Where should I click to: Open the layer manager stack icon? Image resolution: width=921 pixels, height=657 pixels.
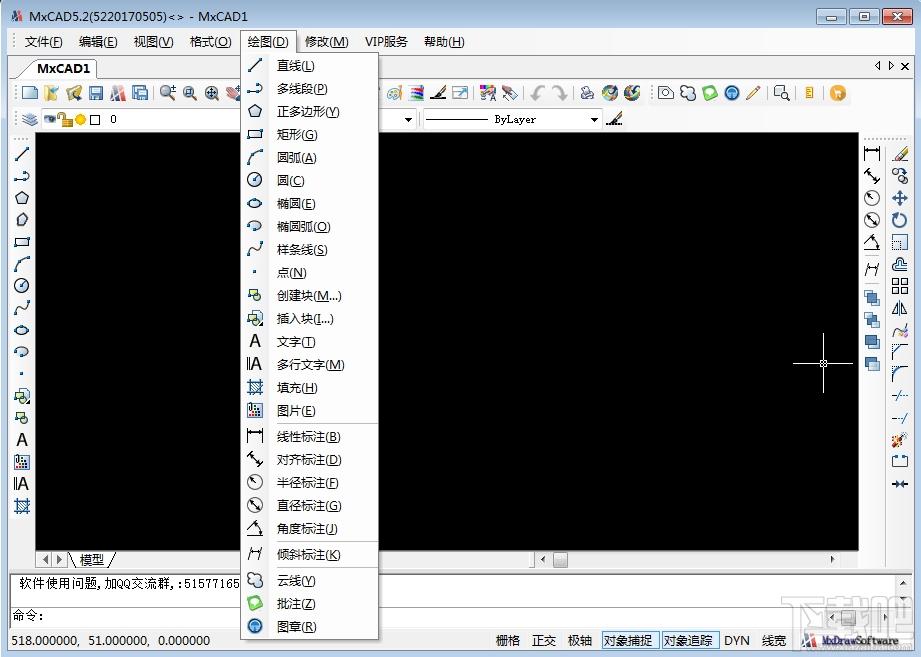click(29, 119)
